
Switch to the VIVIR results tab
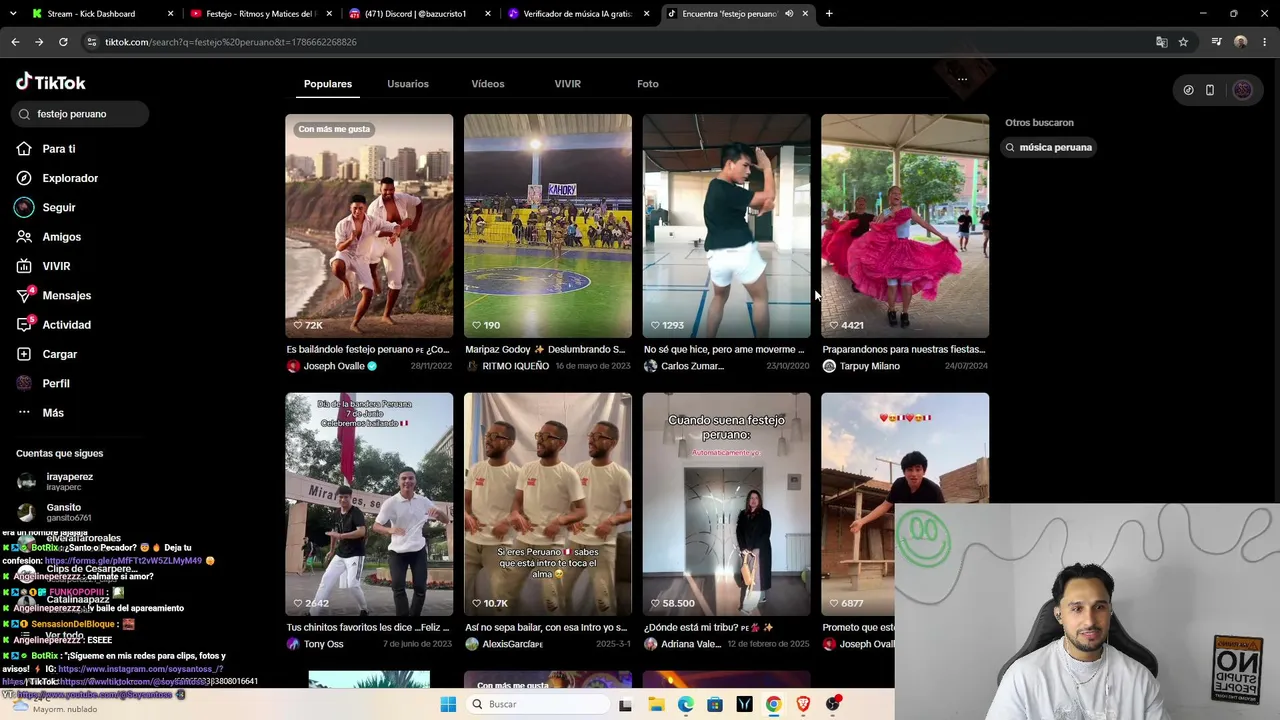pyautogui.click(x=567, y=84)
